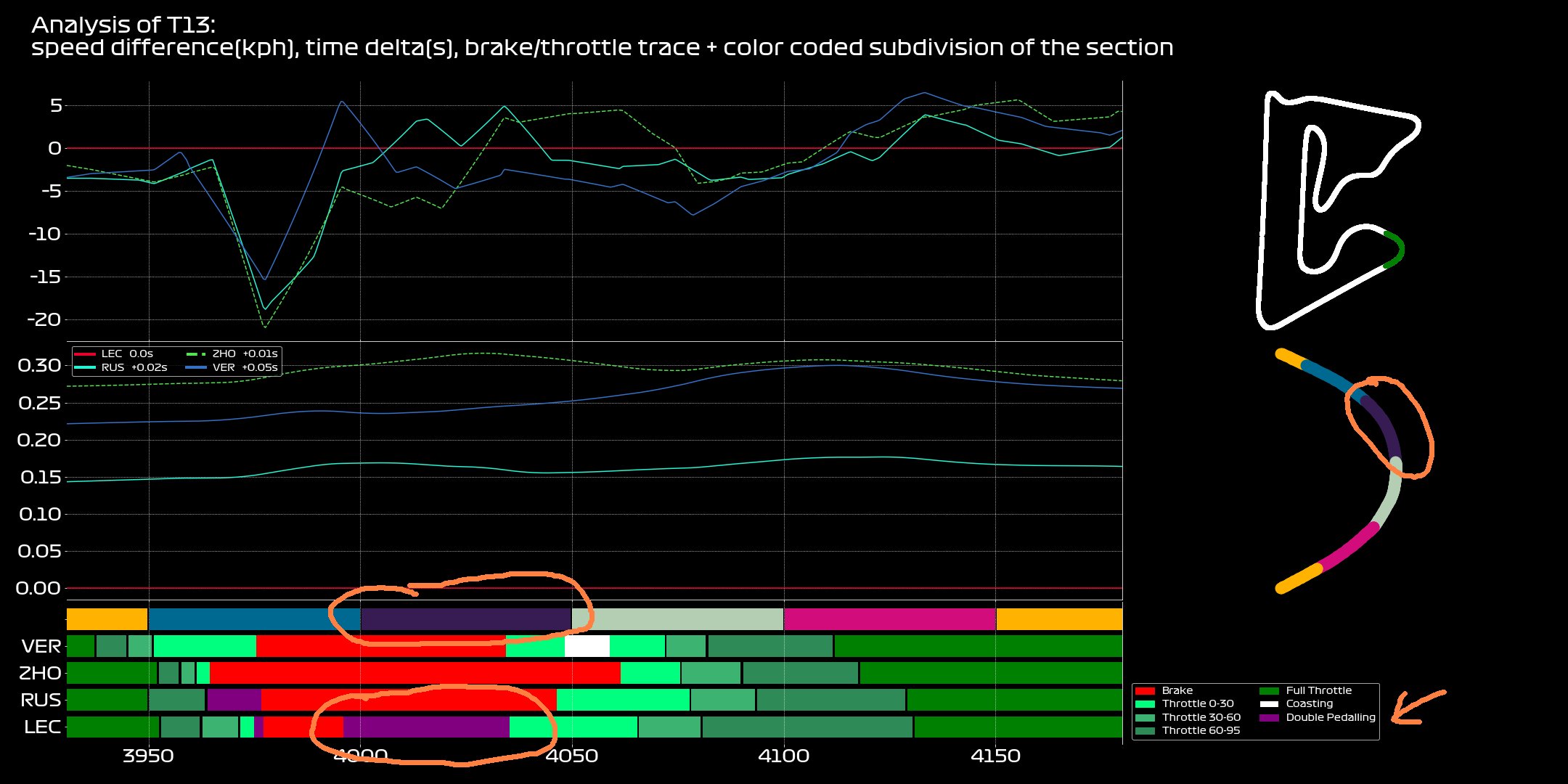Click the red brake segment in ZHO row
The width and height of the screenshot is (1568, 784).
point(415,673)
